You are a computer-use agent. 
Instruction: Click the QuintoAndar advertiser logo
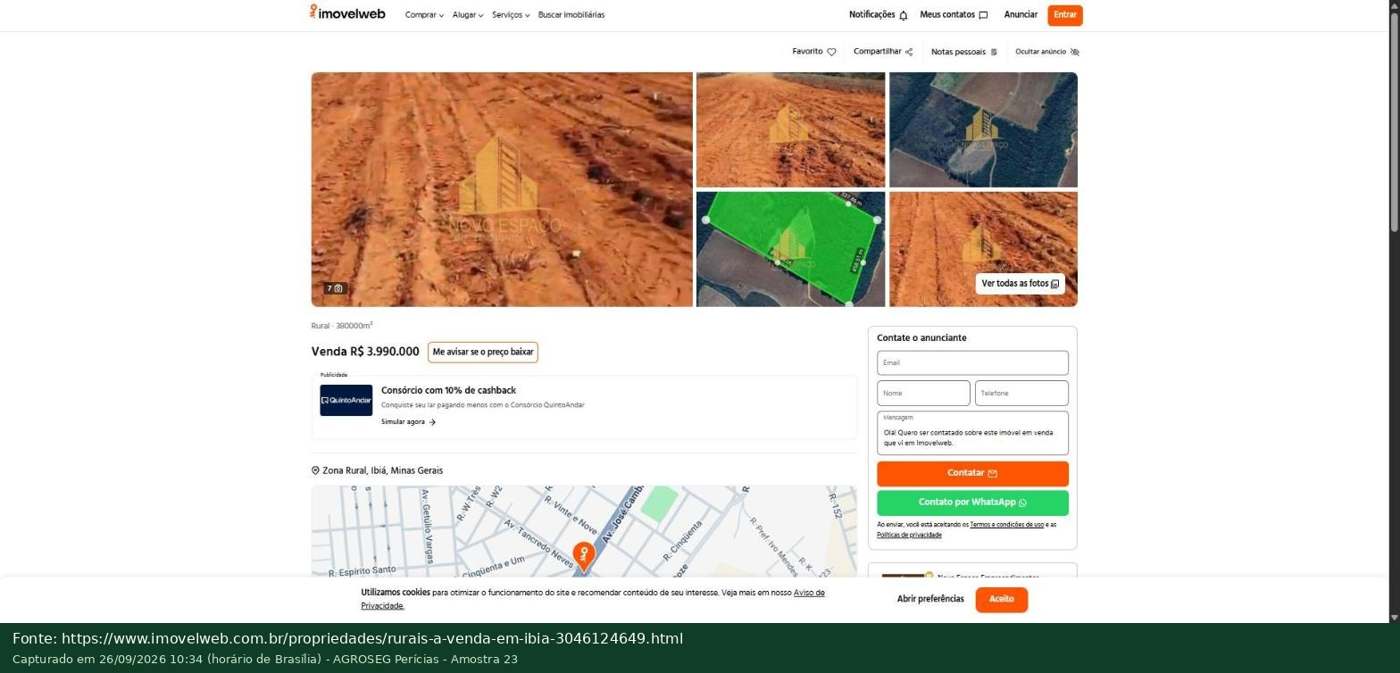point(346,400)
